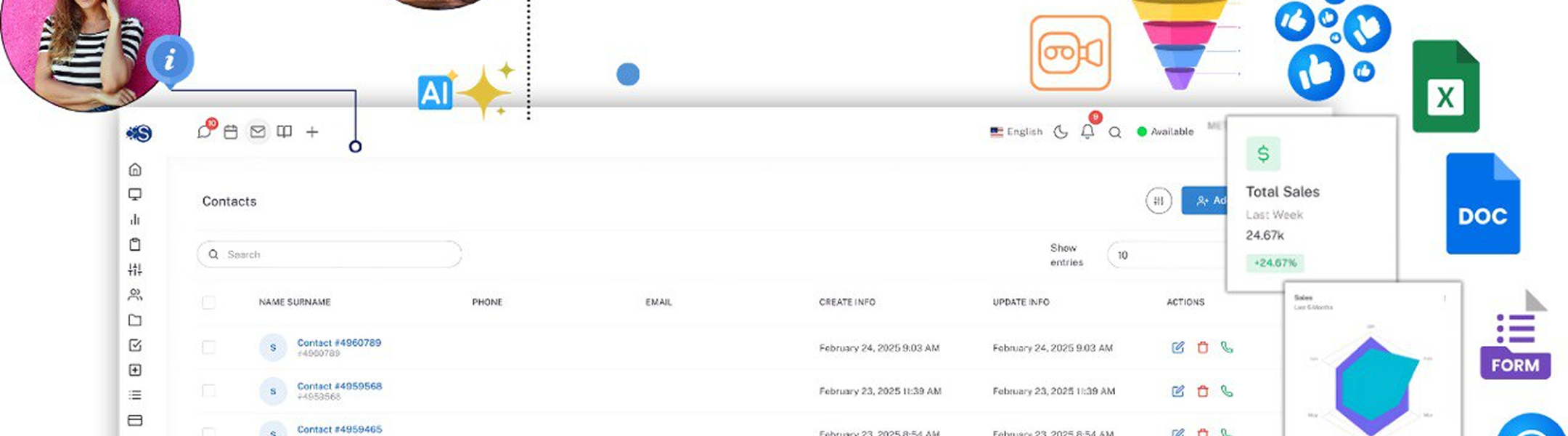Sort by EMAIL column header

[658, 302]
